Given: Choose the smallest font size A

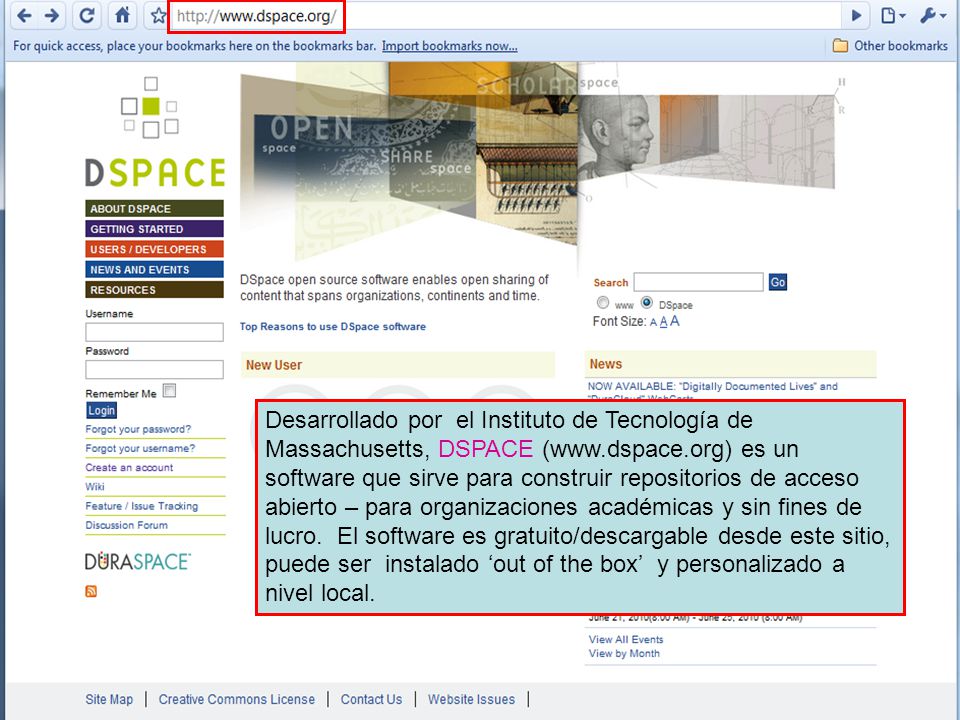Looking at the screenshot, I should [x=653, y=323].
